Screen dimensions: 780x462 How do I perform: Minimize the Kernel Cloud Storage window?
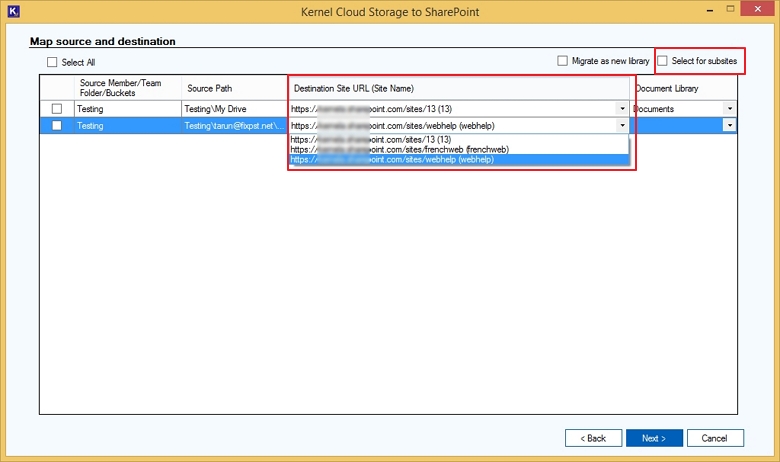(x=710, y=9)
